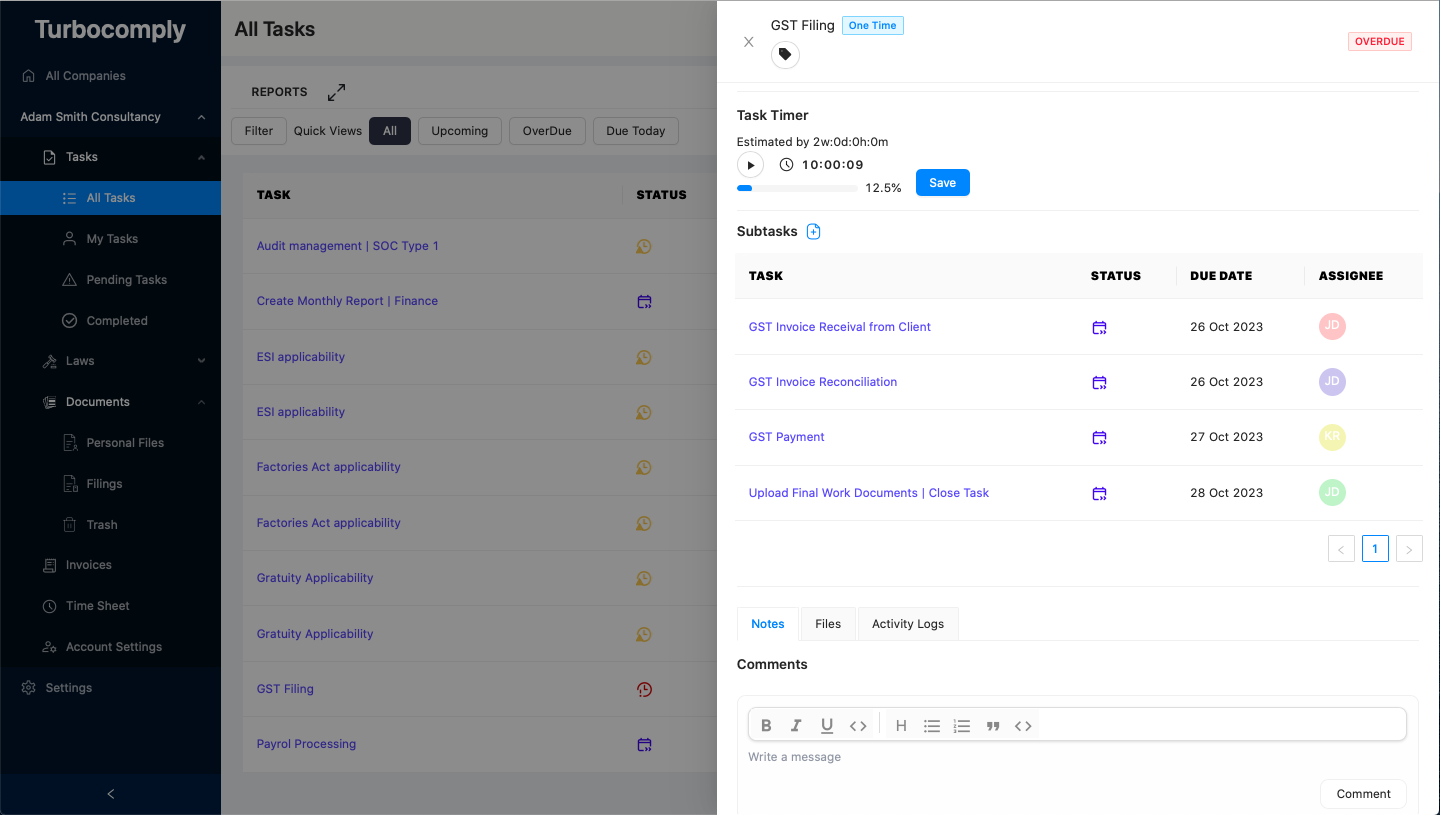The image size is (1440, 815).
Task: Click the overdue clock icon beside GST Filing row
Action: click(x=644, y=689)
